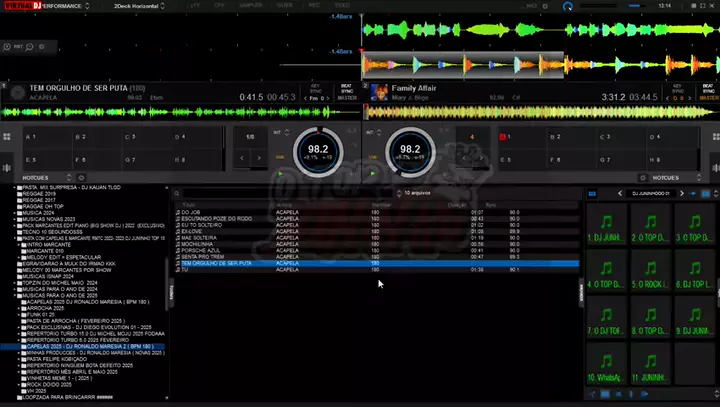Expand folder MUSICAS PARA O ANO DE 2025
Image resolution: width=720 pixels, height=407 pixels.
[15, 295]
